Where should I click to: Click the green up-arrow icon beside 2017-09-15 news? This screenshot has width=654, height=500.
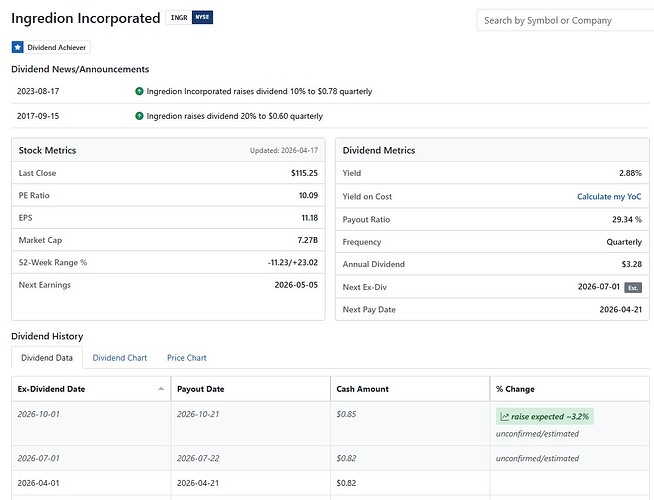coord(139,116)
